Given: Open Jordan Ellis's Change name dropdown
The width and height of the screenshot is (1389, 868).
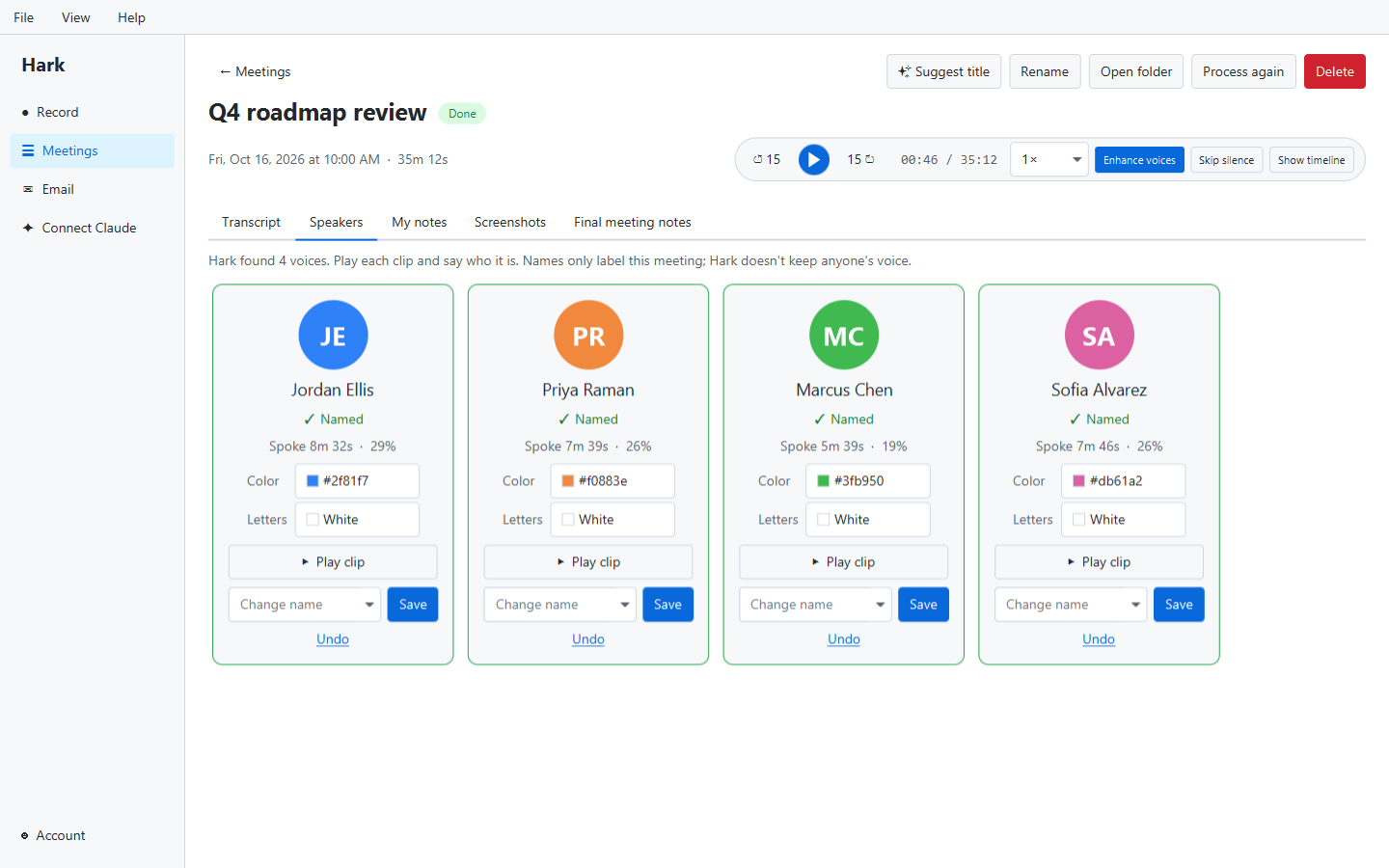Looking at the screenshot, I should 305,605.
